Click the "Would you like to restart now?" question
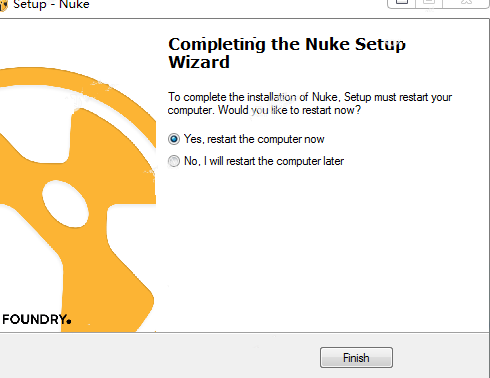The image size is (490, 378). pos(289,110)
